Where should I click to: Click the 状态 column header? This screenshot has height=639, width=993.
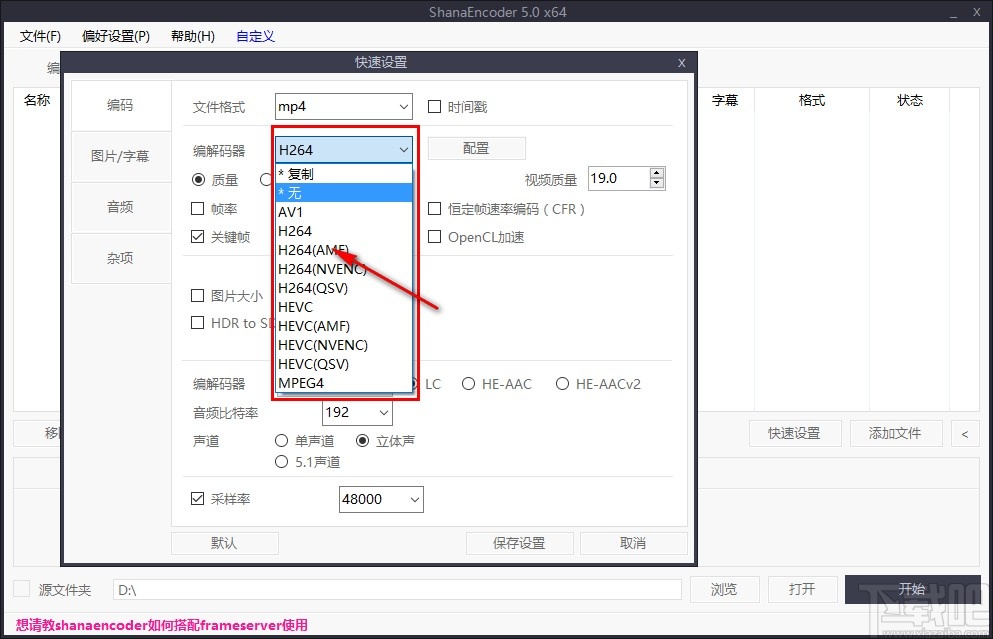click(910, 100)
